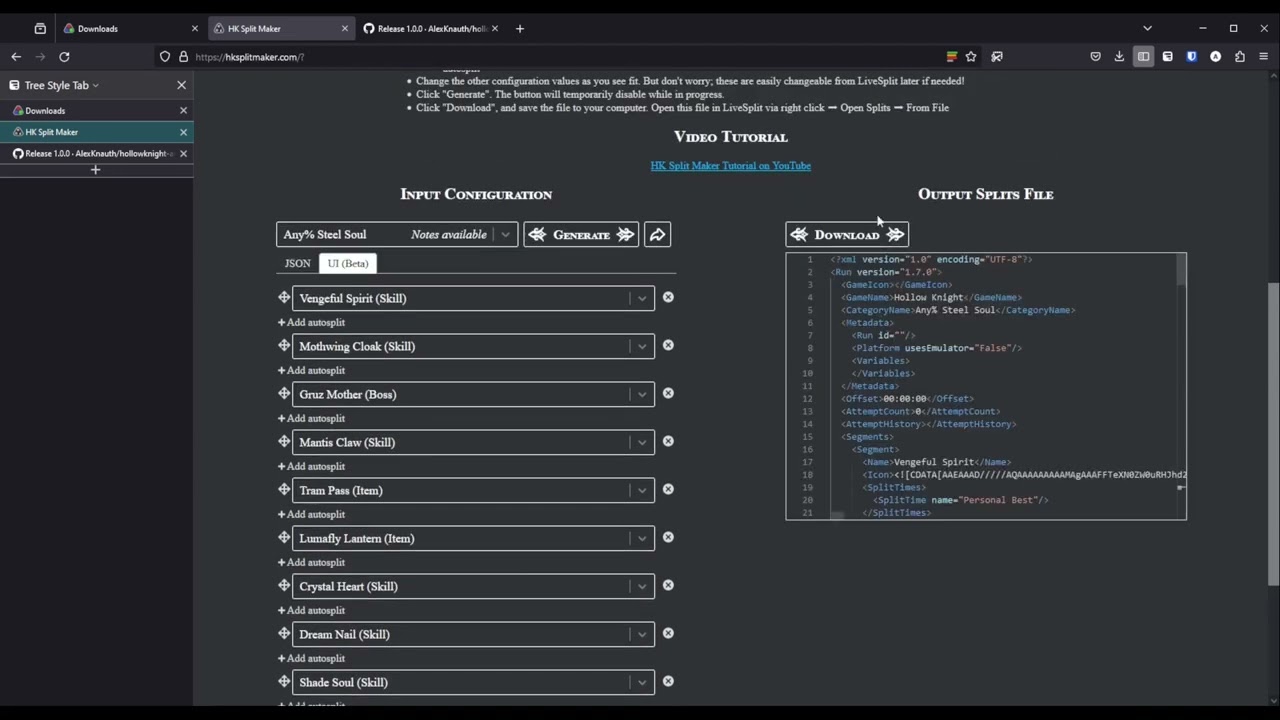Expand the Lumafly Lantern (Item) dropdown
The height and width of the screenshot is (720, 1280).
click(x=642, y=538)
